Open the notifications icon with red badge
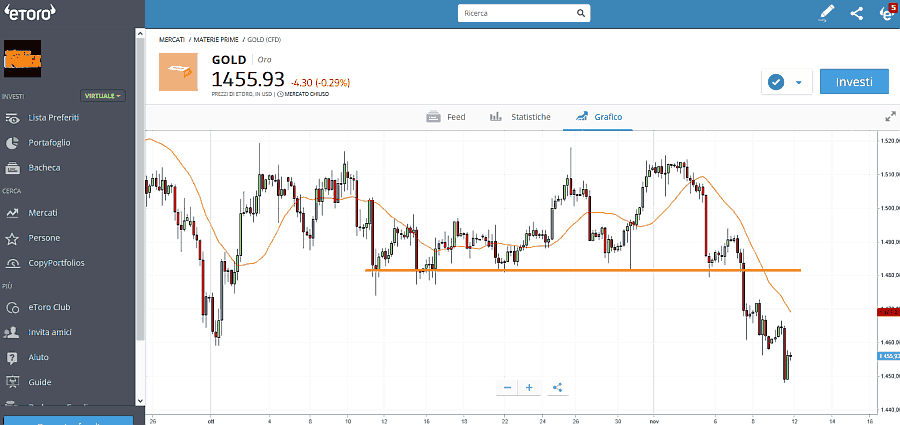Screen dimensions: 900x425 pyautogui.click(x=886, y=13)
